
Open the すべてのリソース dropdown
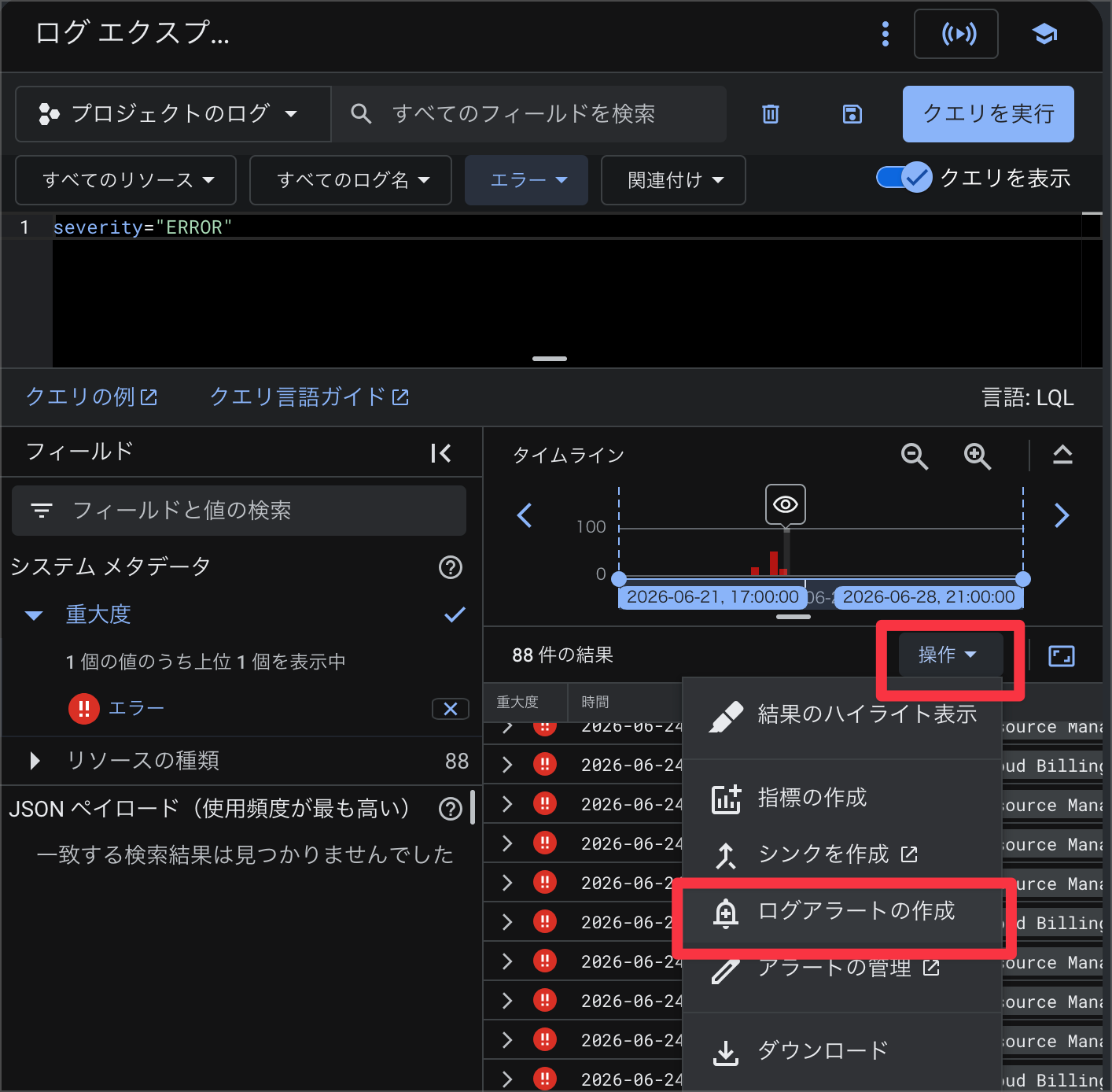pyautogui.click(x=126, y=180)
